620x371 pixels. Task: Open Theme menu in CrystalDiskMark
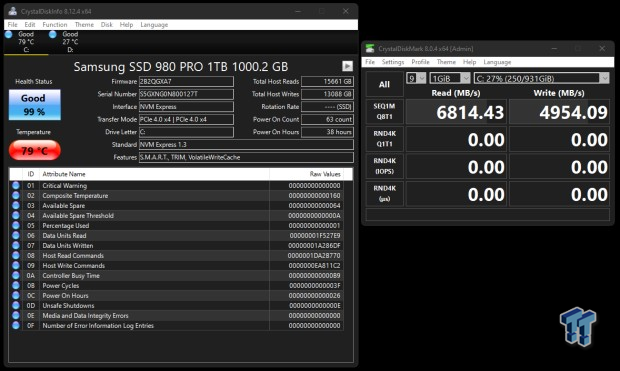(446, 62)
